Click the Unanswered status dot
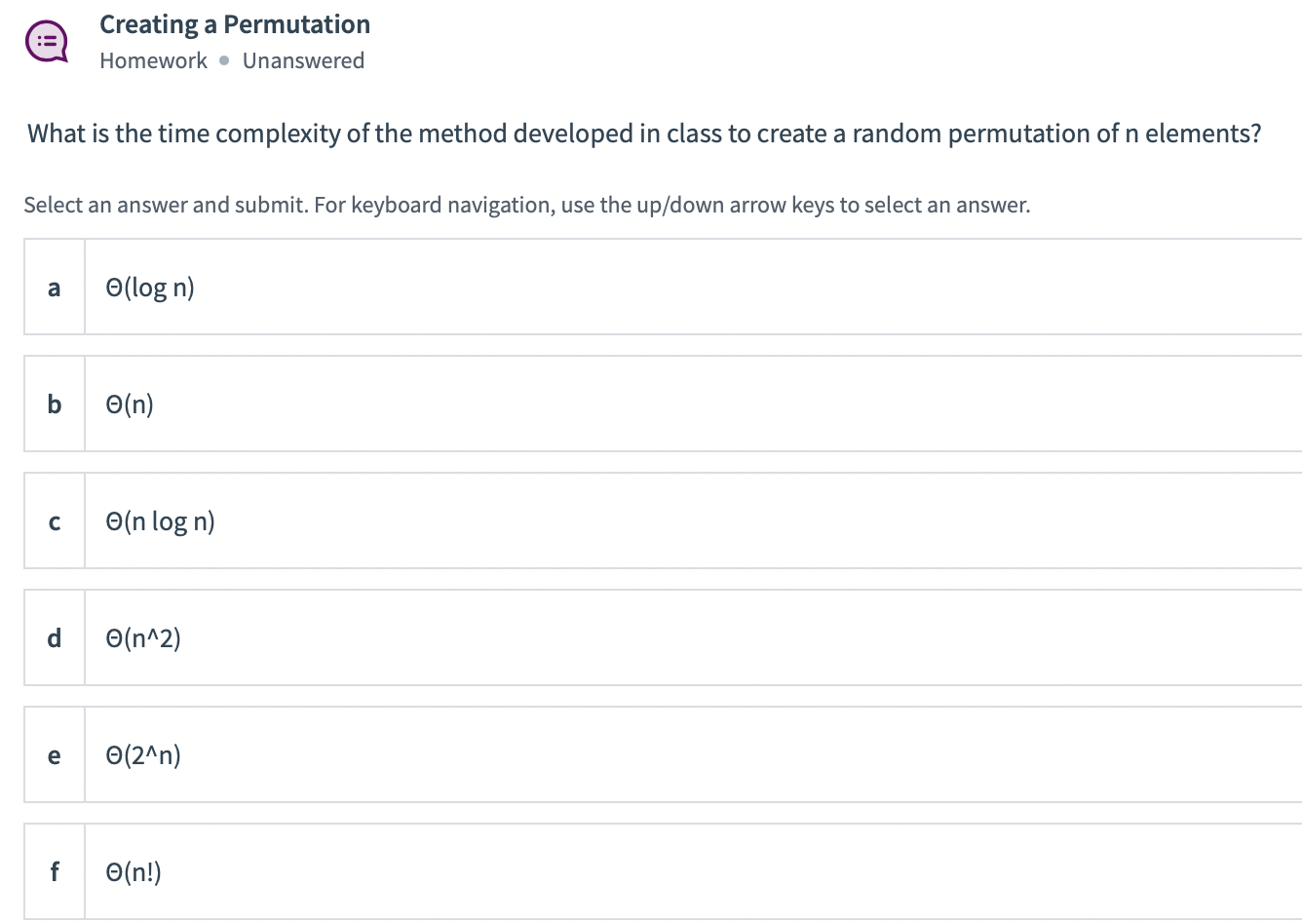Screen dimensions: 1302x924 pos(222,60)
